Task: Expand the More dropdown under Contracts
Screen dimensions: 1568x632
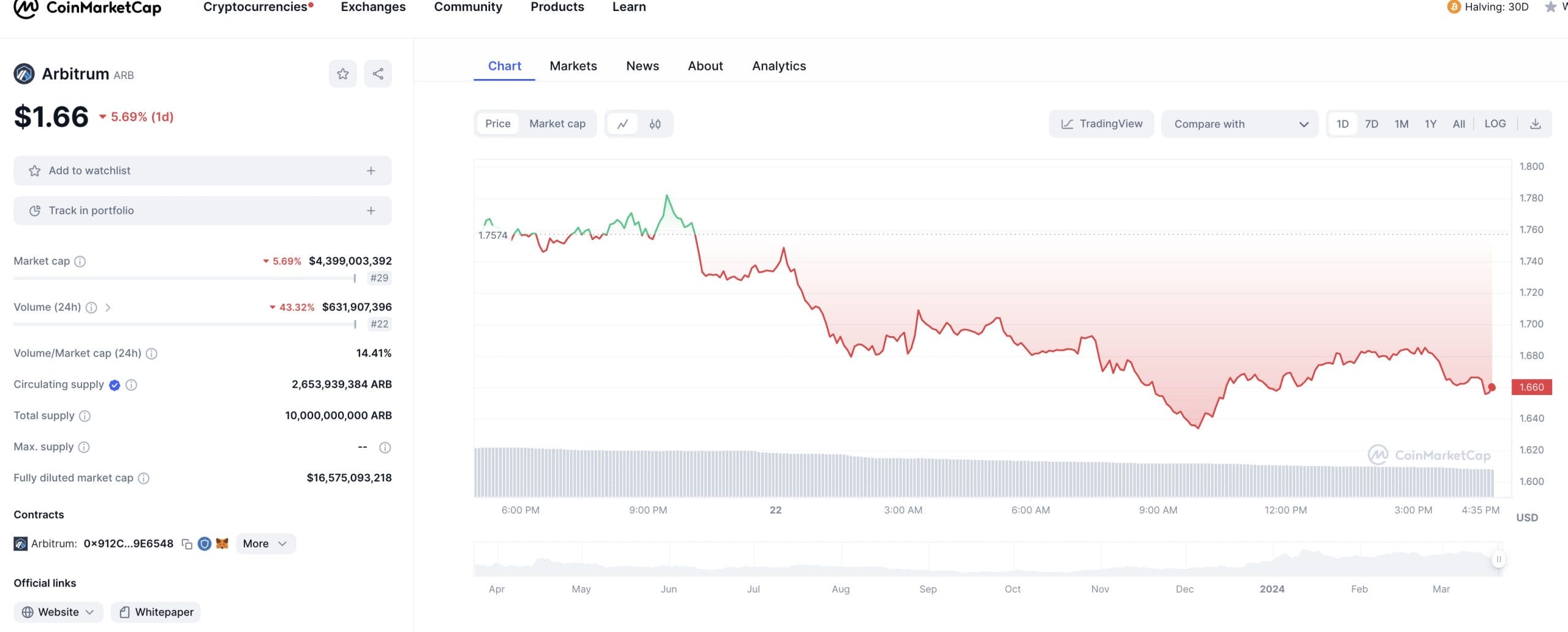Action: (265, 543)
